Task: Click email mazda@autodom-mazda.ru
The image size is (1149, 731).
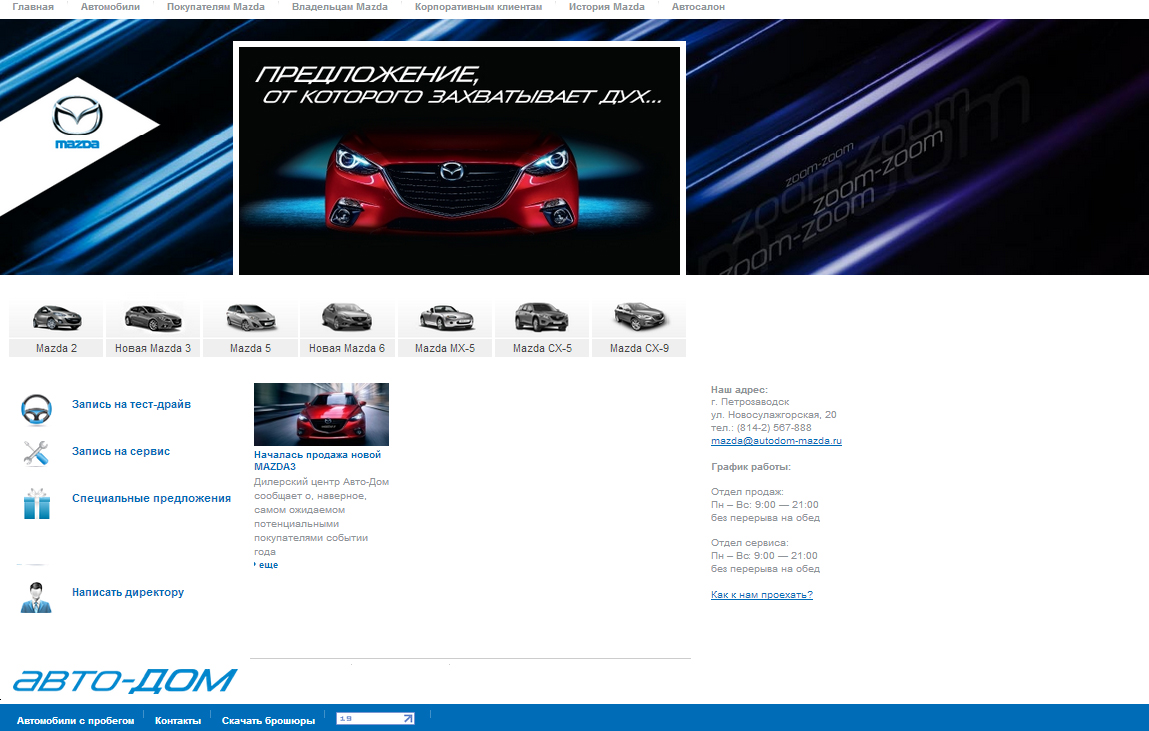Action: click(x=776, y=441)
